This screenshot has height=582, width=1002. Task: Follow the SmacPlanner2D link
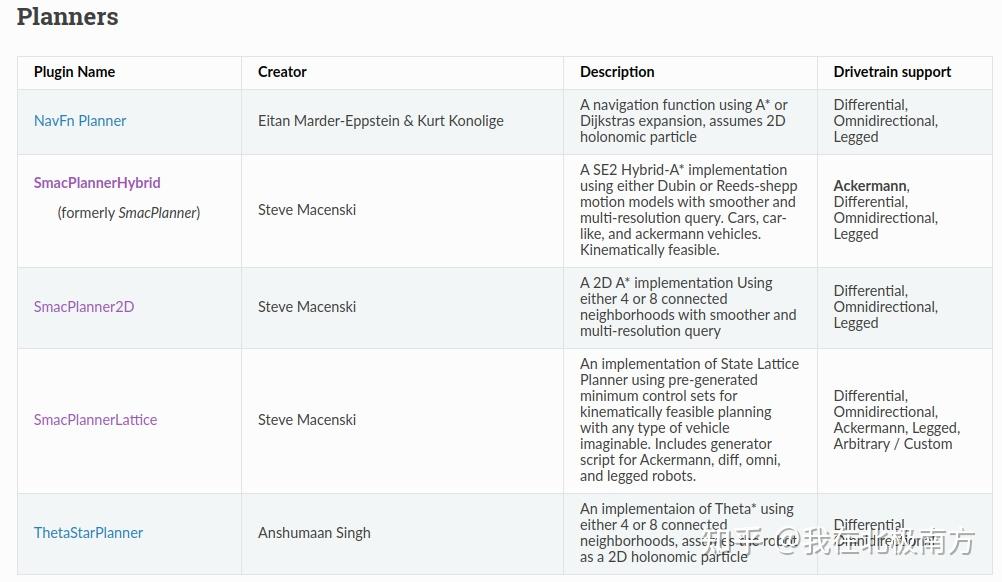tap(84, 307)
